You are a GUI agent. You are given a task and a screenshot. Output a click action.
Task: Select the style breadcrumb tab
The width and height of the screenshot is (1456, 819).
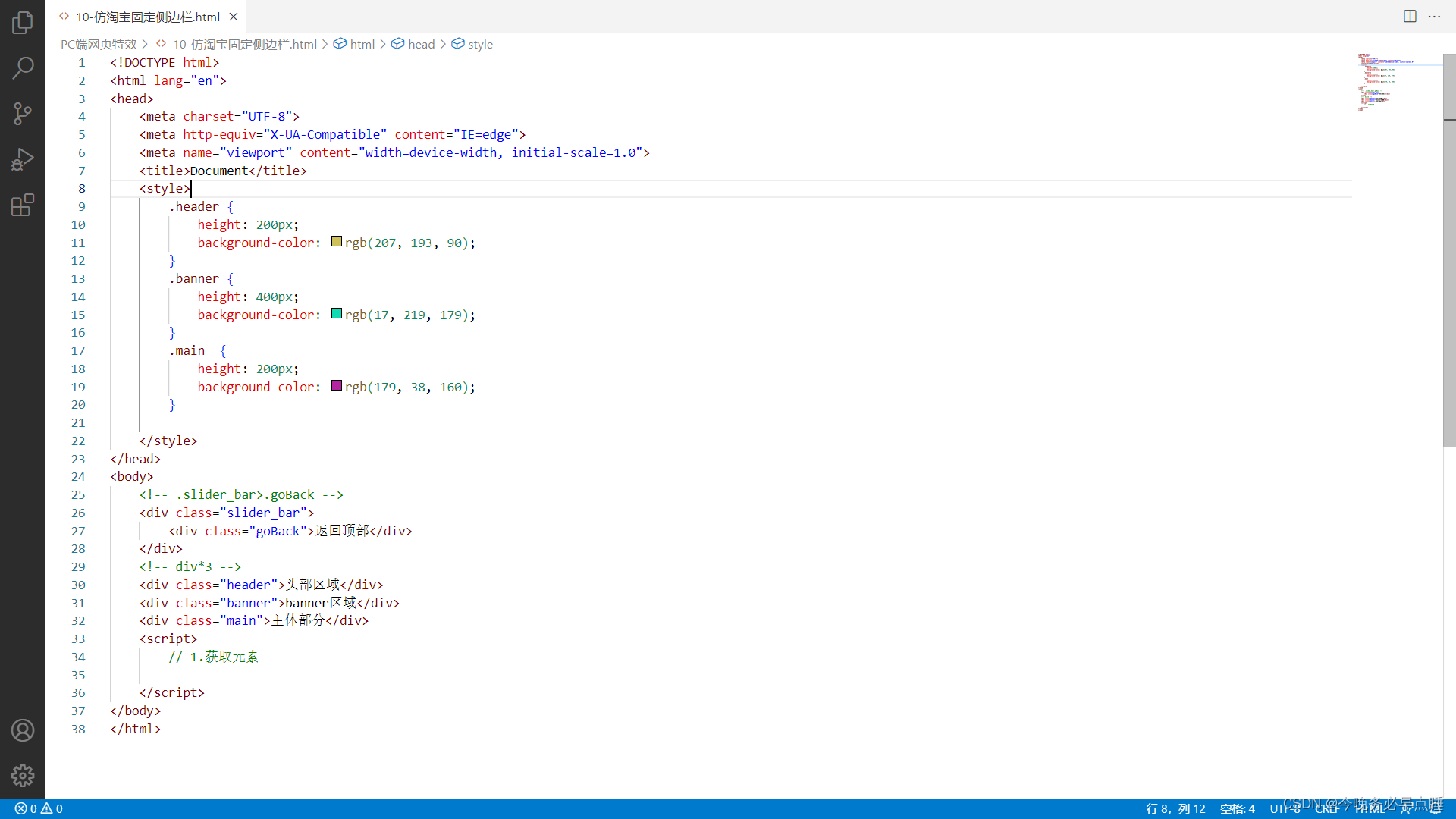coord(480,44)
